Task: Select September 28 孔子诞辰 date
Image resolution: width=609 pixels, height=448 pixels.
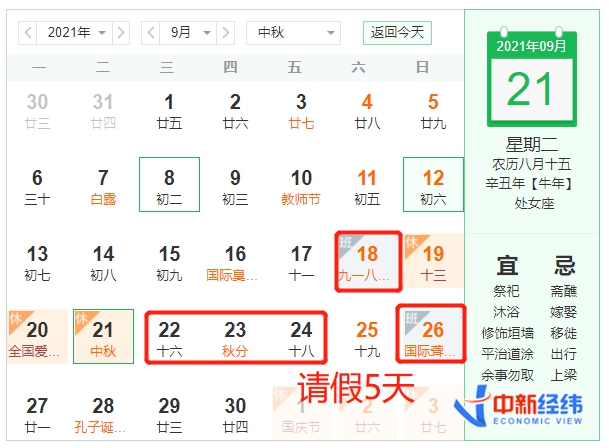Action: pos(103,413)
